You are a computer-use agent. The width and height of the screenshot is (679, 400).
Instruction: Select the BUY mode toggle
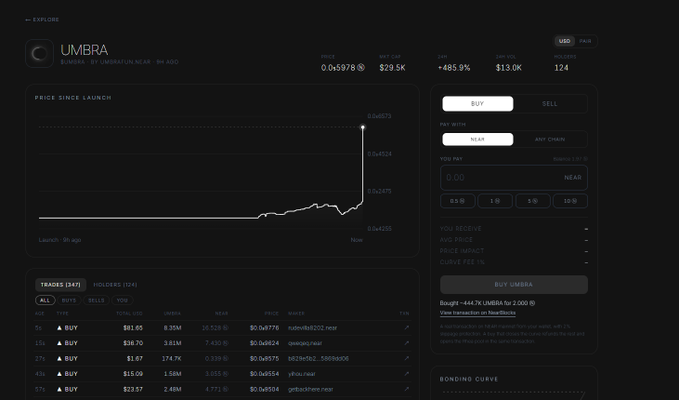click(x=478, y=104)
